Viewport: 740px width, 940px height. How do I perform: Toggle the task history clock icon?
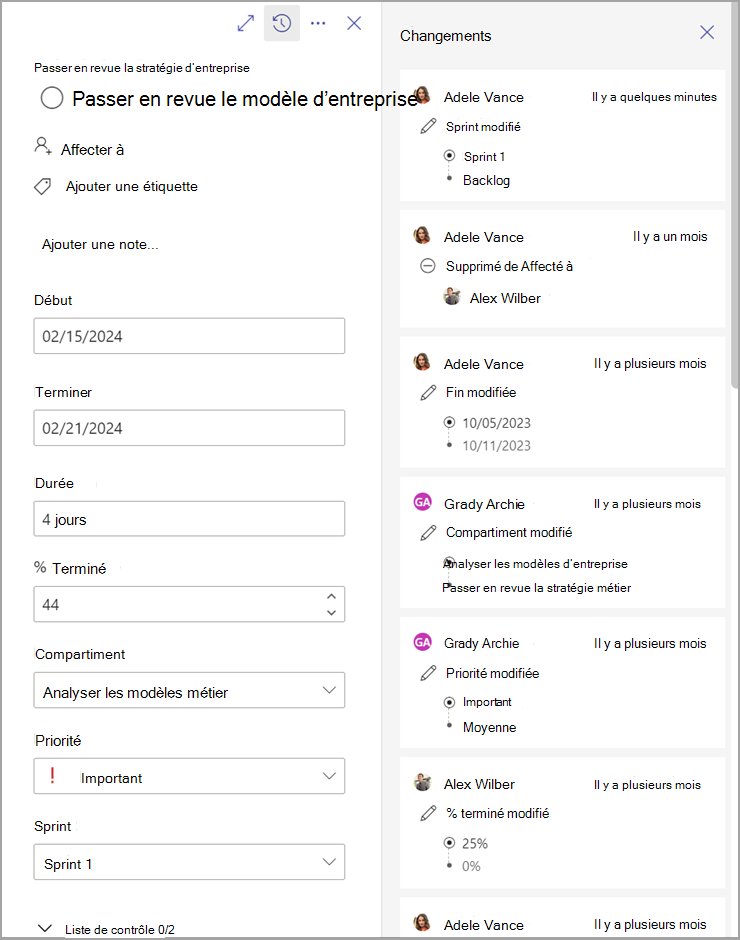282,23
